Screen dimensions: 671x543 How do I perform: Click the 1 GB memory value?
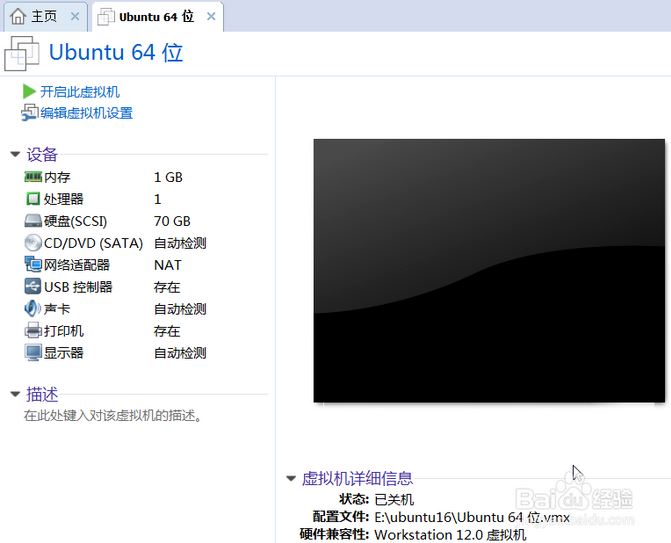168,177
